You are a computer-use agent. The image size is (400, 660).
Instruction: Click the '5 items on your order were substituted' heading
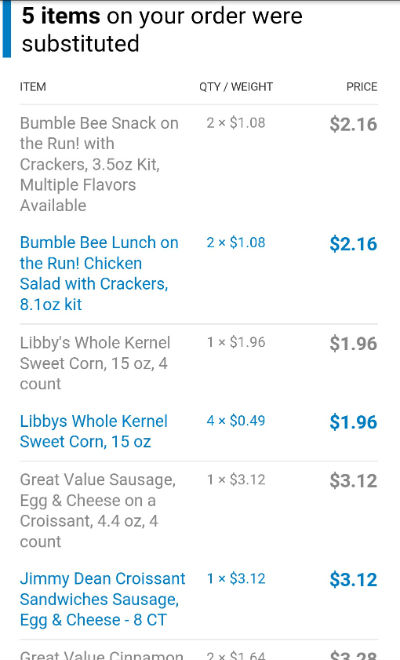(162, 29)
